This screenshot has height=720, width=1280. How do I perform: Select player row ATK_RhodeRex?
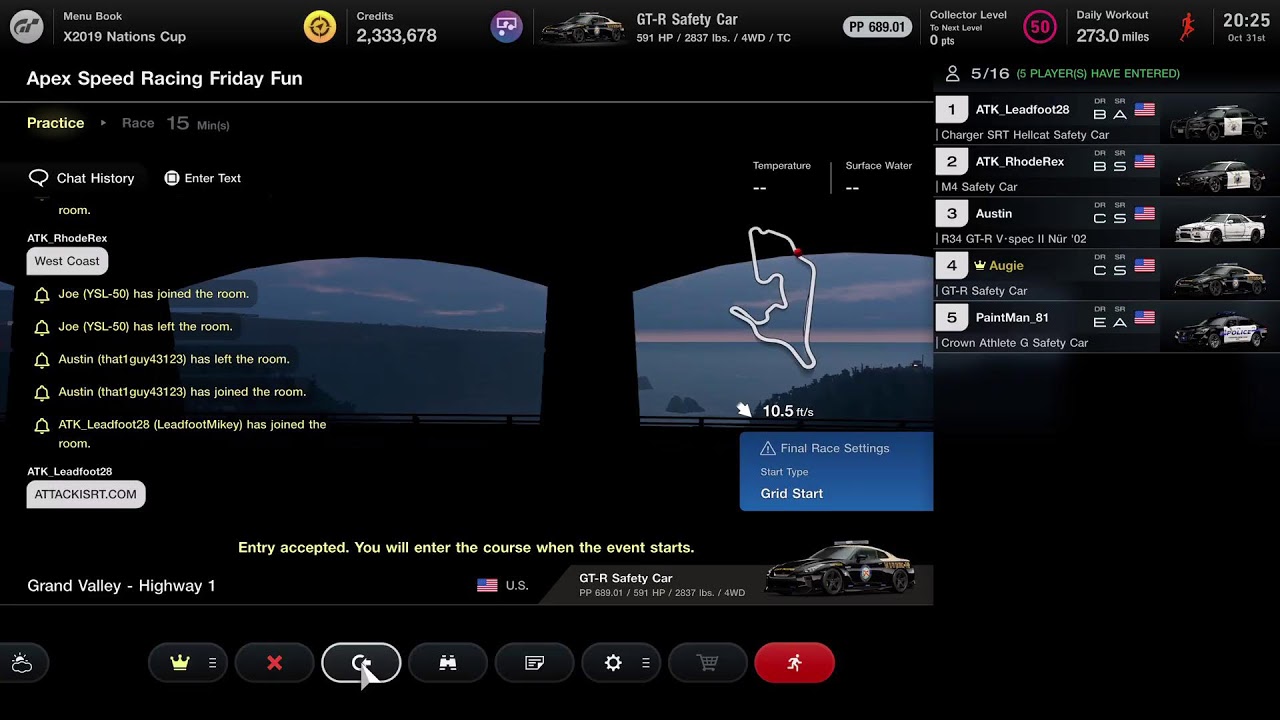coord(1107,172)
